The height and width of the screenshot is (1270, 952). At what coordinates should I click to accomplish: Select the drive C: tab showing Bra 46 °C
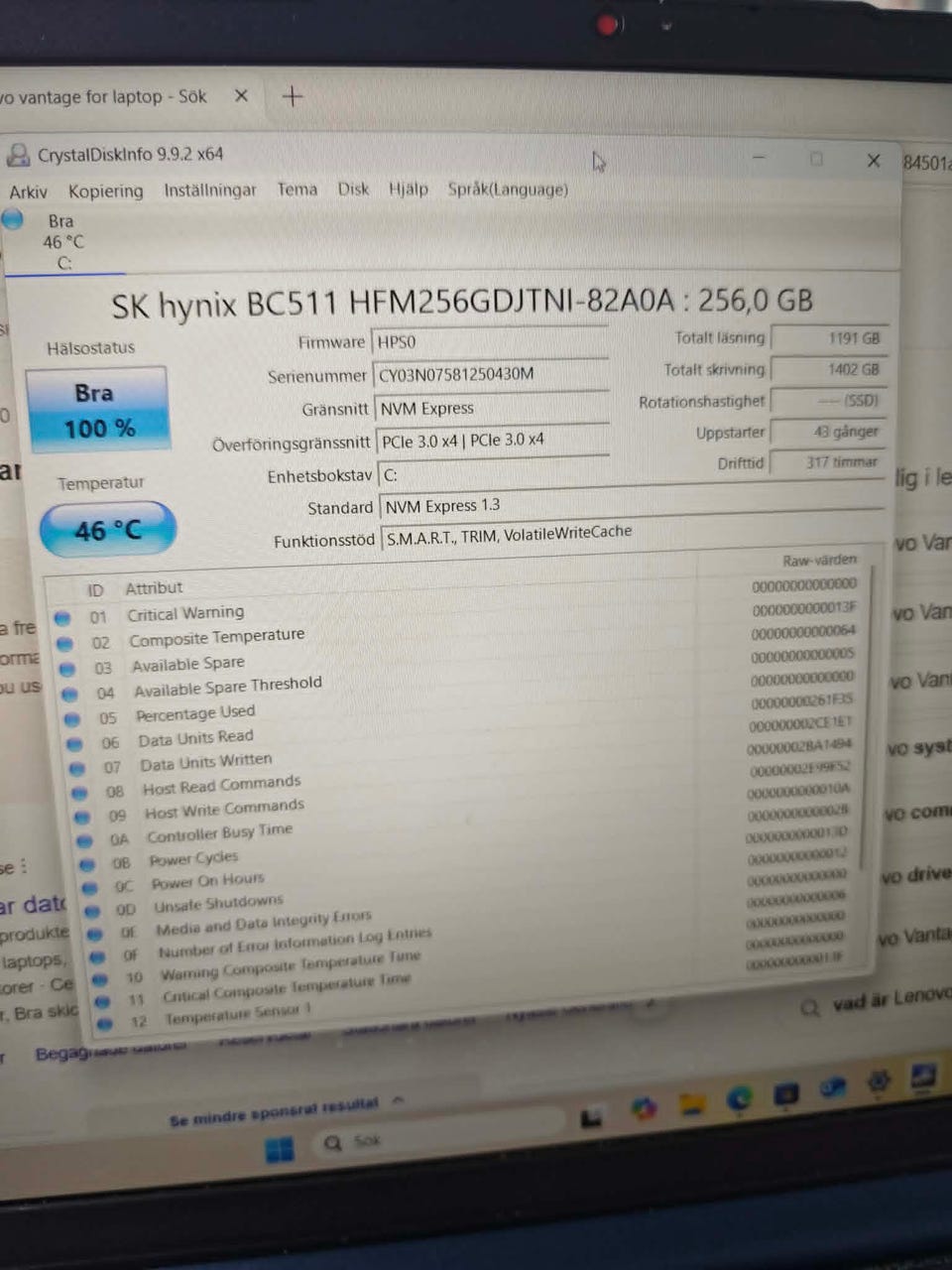[x=63, y=241]
